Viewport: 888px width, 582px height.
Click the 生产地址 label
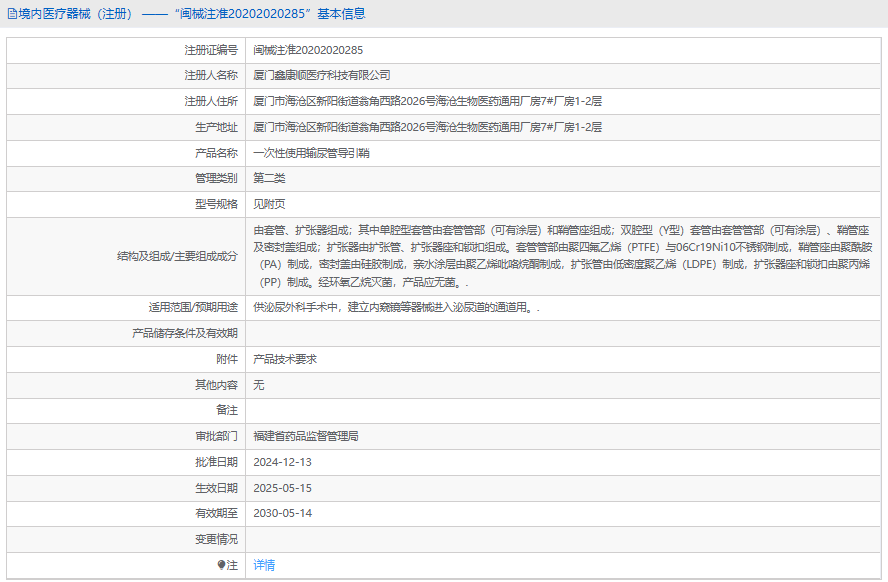pos(216,127)
